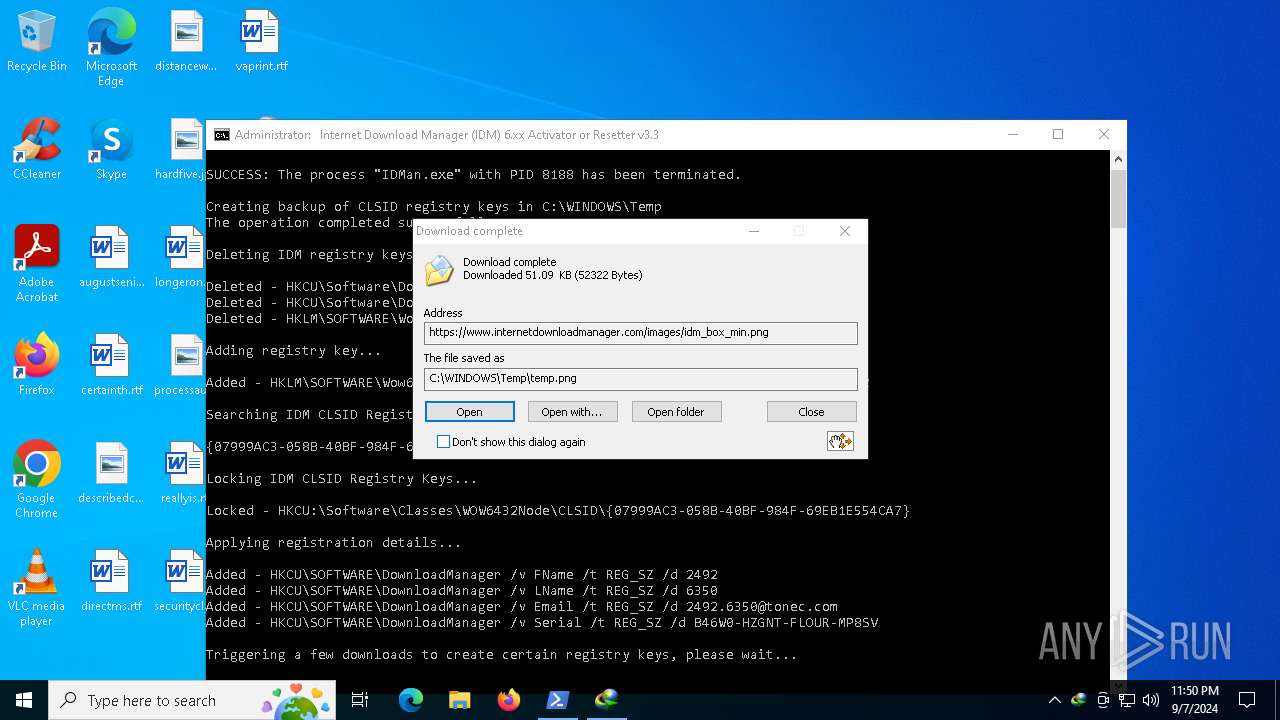Click the console window system menu icon
The width and height of the screenshot is (1280, 720).
(222, 135)
